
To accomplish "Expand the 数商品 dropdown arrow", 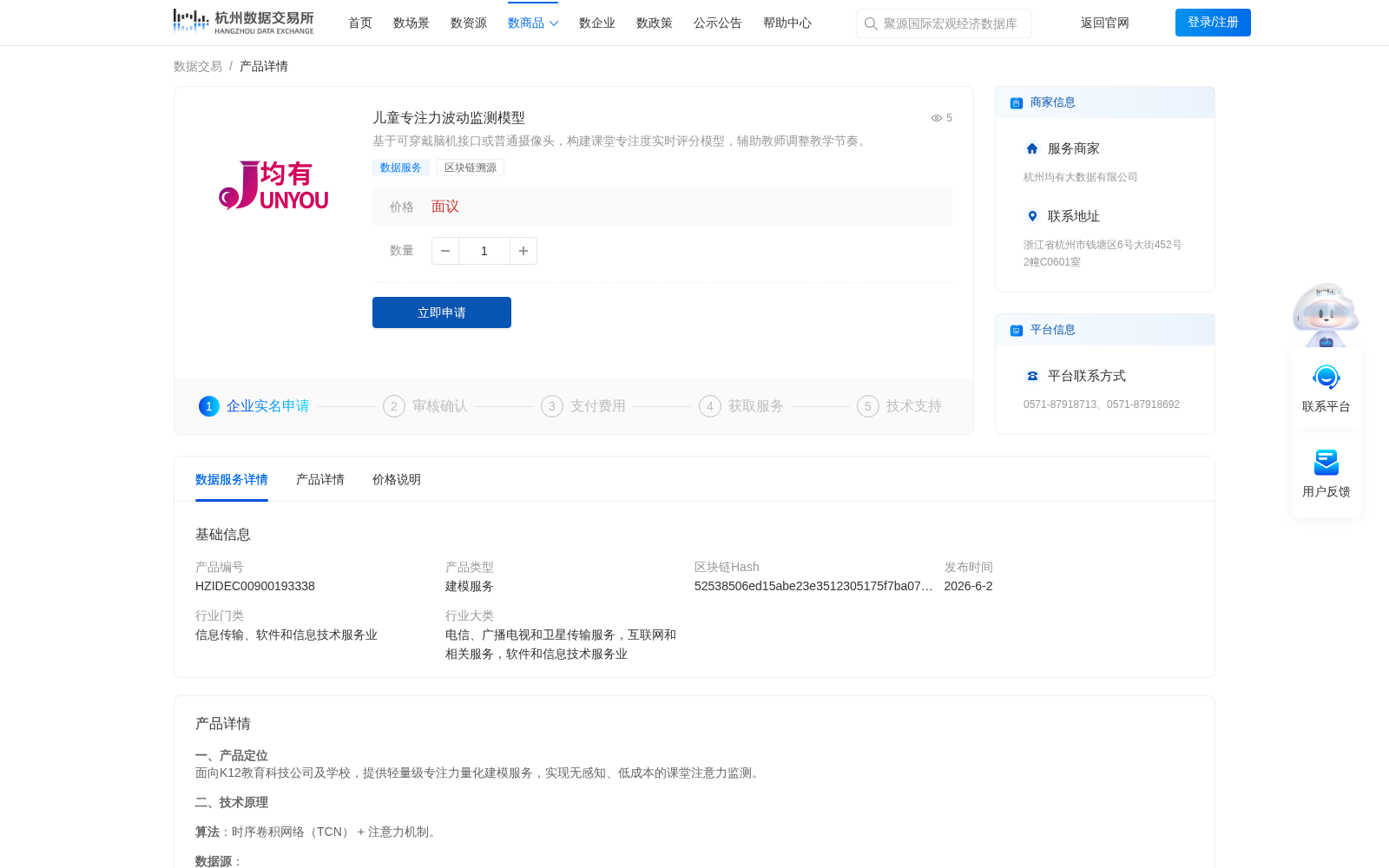I will click(554, 23).
